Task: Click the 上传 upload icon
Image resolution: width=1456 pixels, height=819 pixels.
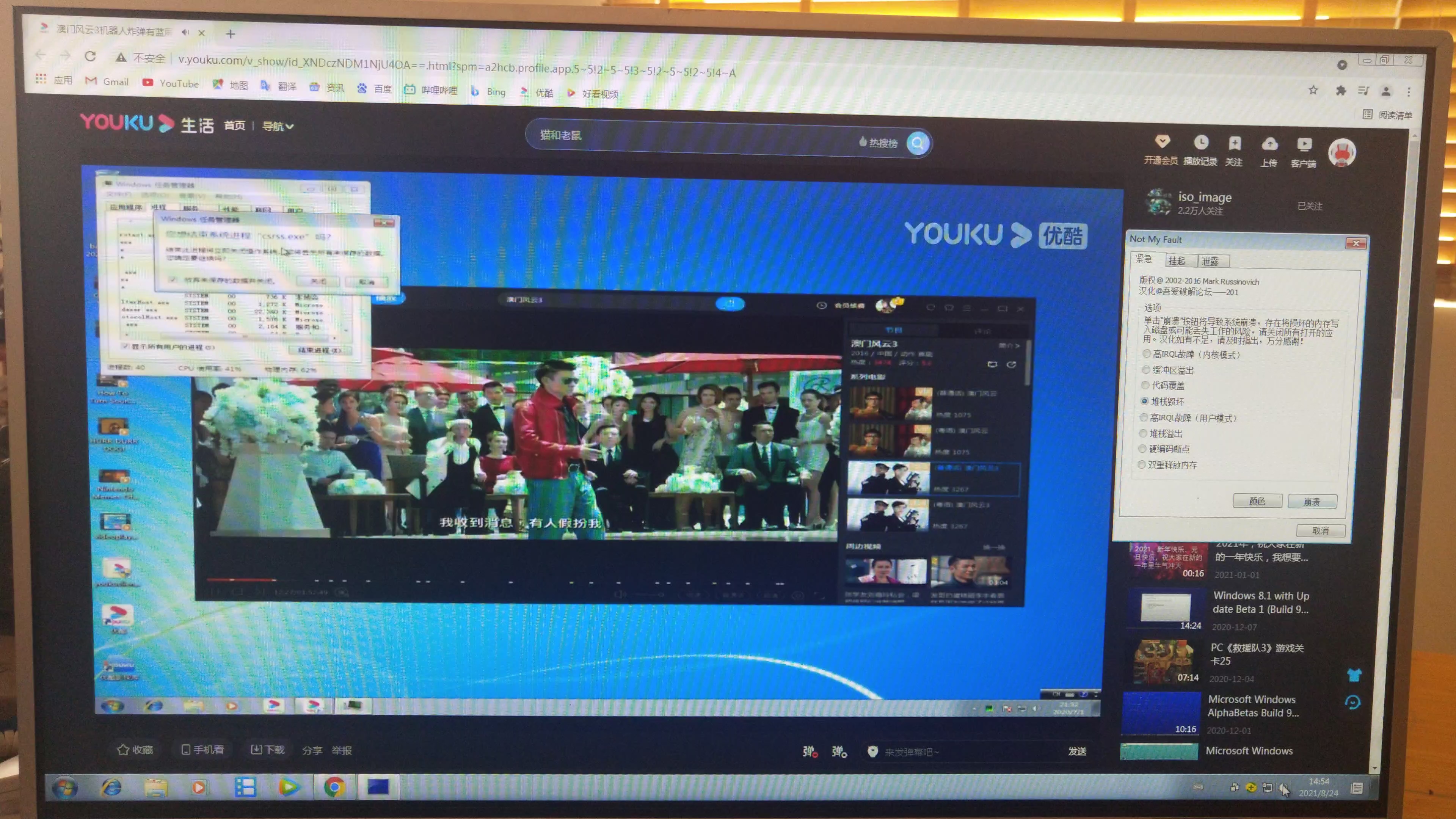Action: point(1269,152)
